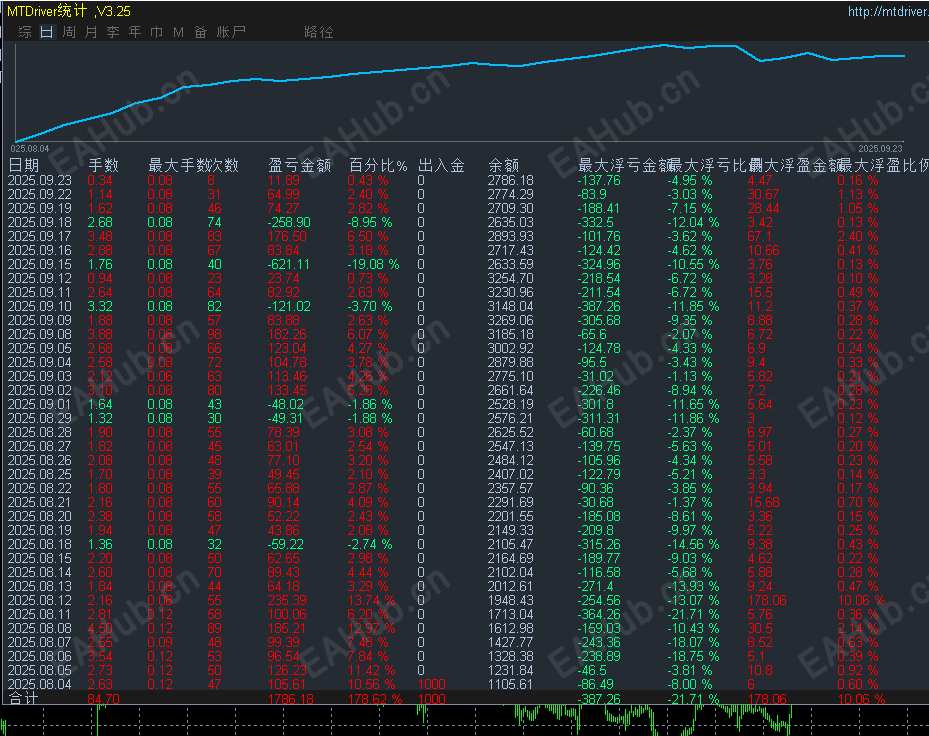Select the date cell 2025.08.12
Viewport: 929px width, 736px height.
point(40,600)
